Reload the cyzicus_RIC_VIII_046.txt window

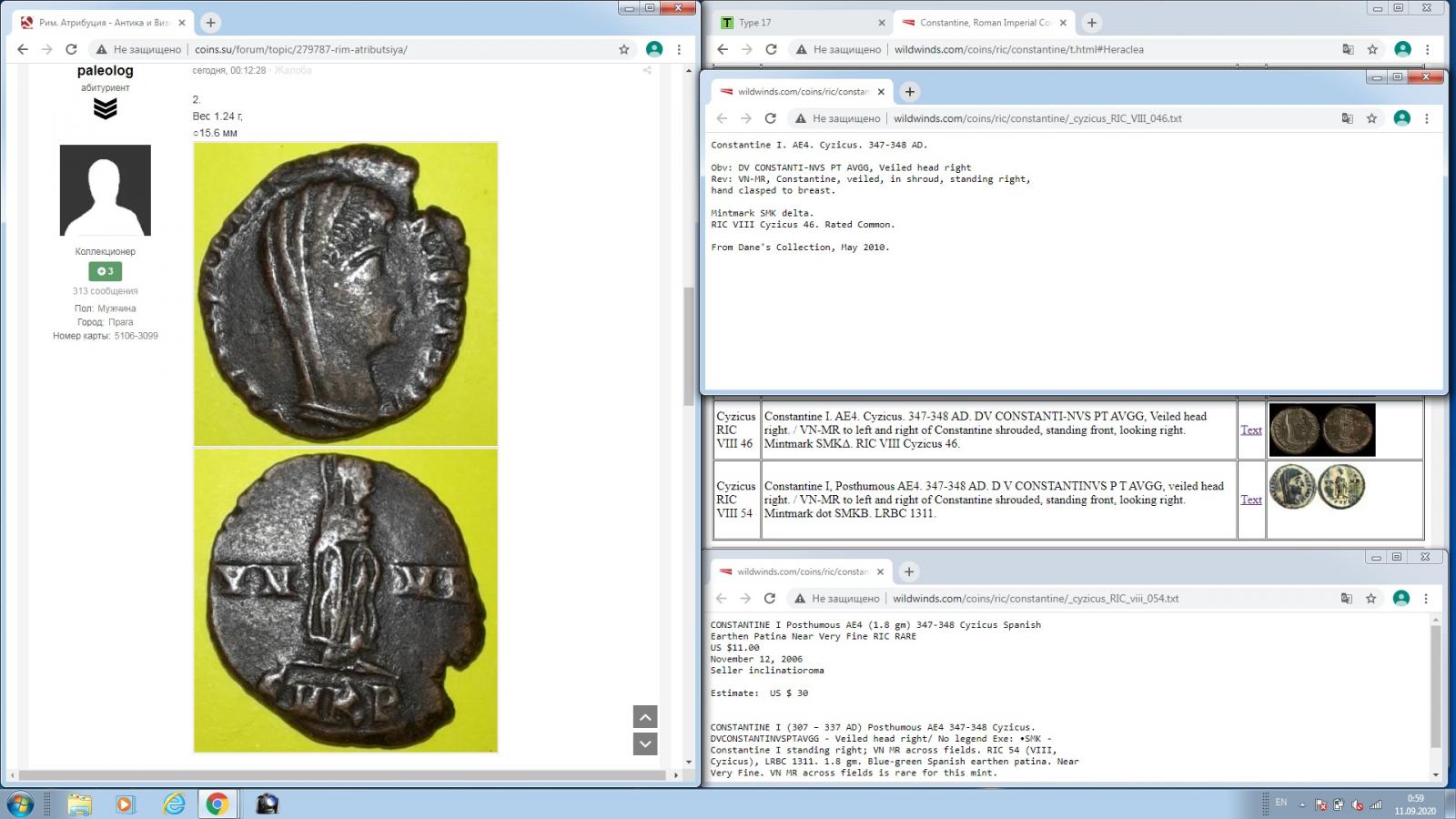point(770,118)
